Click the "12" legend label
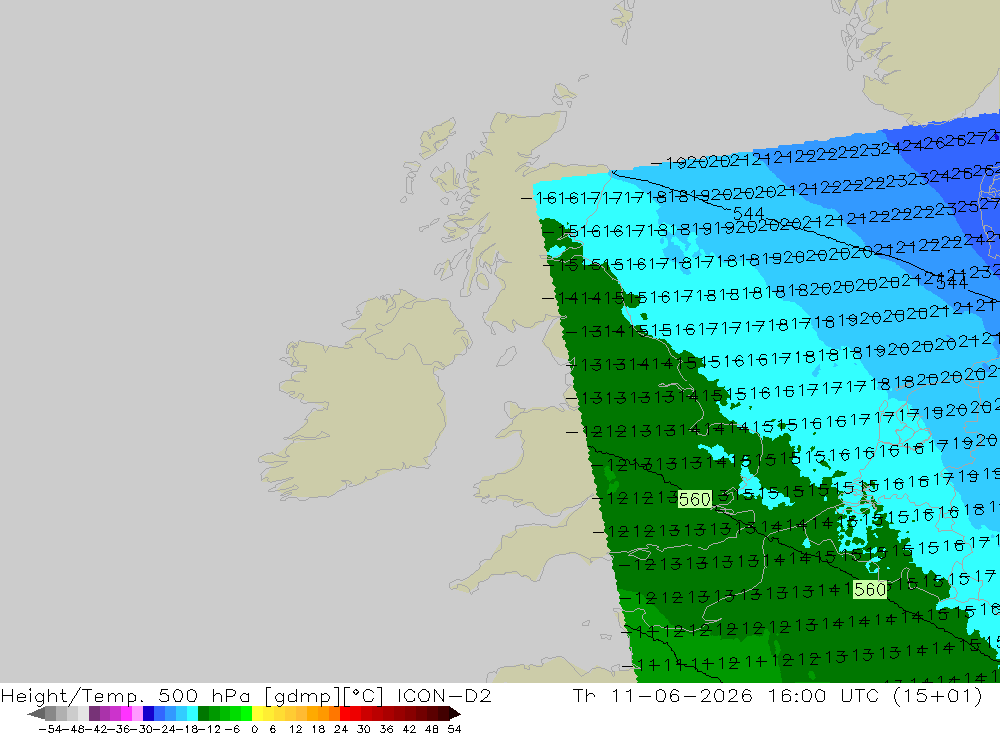Screen dimensions: 1000x733 (x=297, y=729)
